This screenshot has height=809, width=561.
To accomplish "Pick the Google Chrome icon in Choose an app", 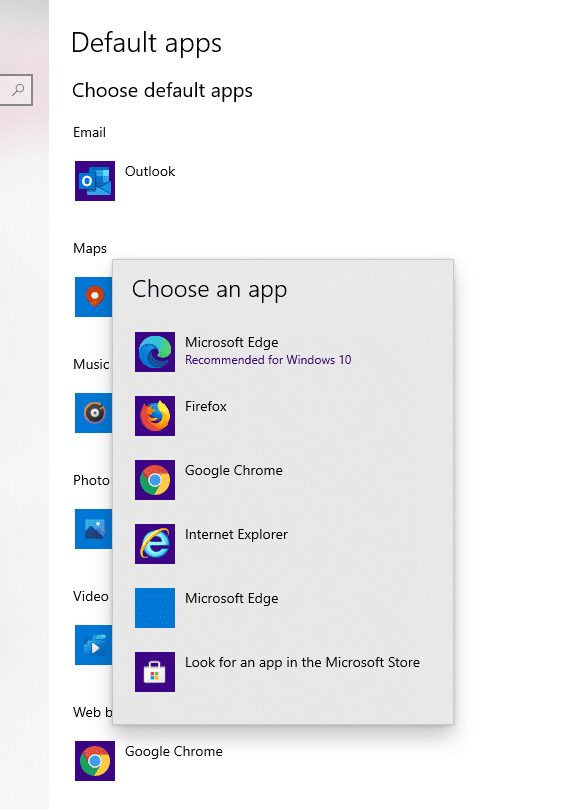I will [x=155, y=480].
